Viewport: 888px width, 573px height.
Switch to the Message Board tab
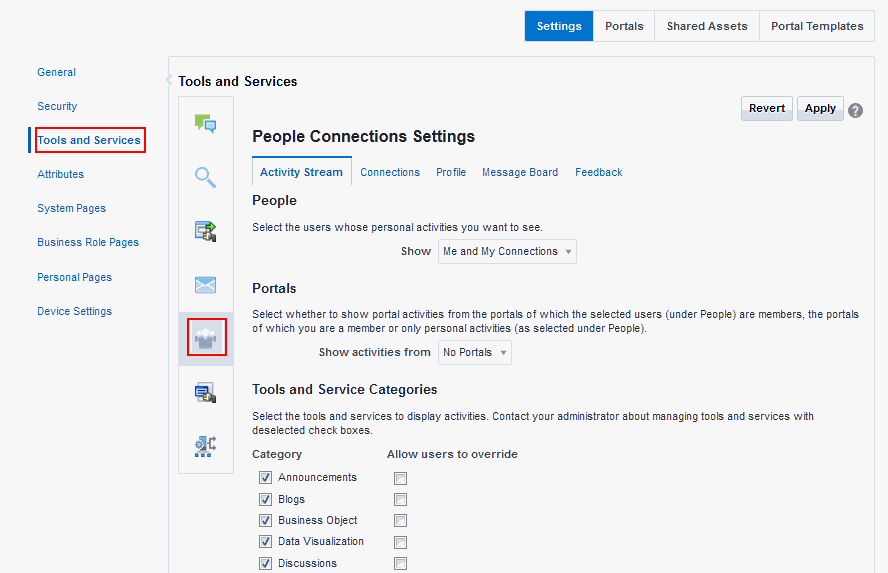[520, 172]
